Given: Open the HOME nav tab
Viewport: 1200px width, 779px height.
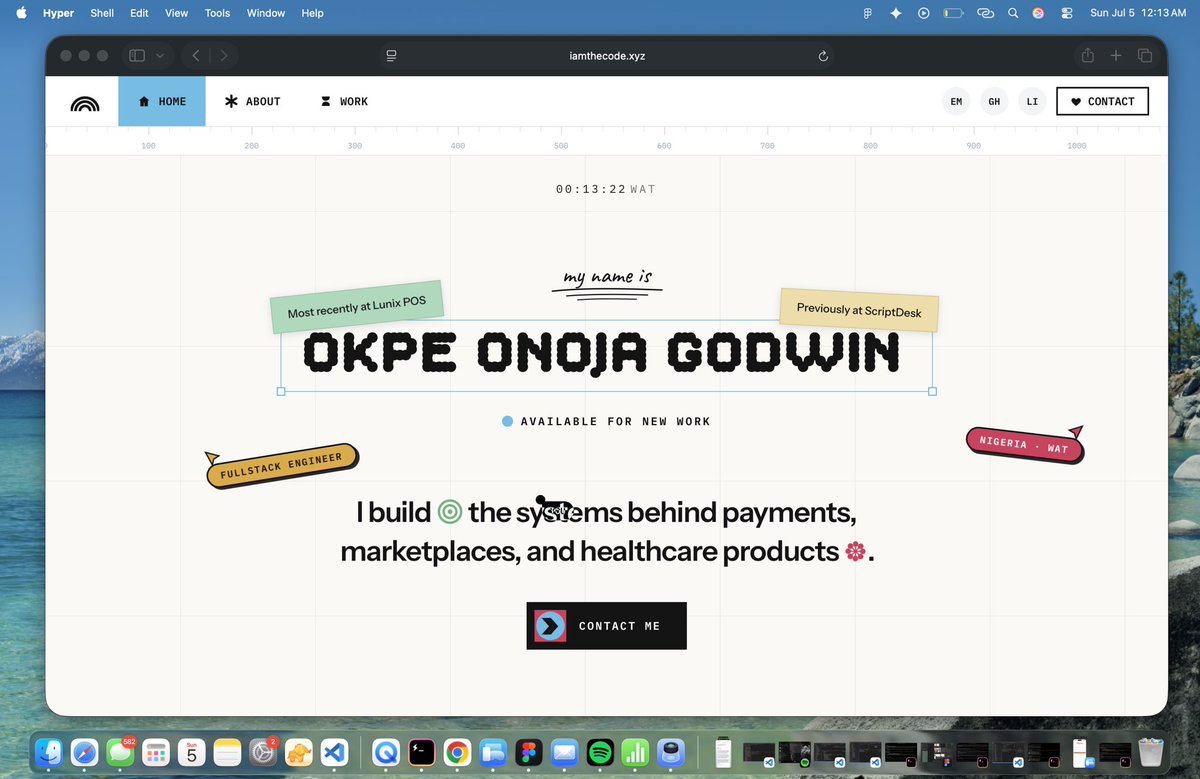Looking at the screenshot, I should 162,101.
